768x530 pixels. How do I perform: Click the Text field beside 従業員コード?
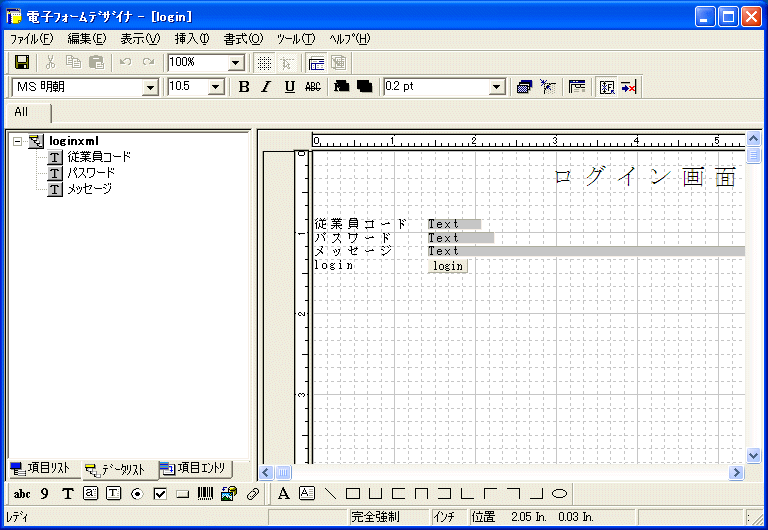[454, 224]
